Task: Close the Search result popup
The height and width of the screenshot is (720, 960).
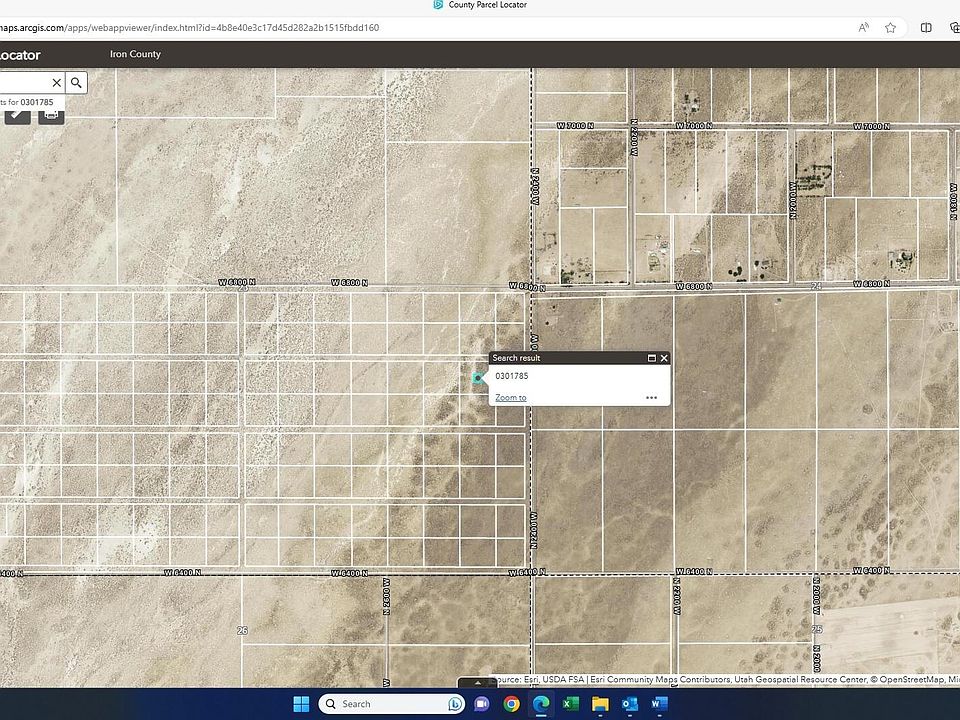Action: 664,358
